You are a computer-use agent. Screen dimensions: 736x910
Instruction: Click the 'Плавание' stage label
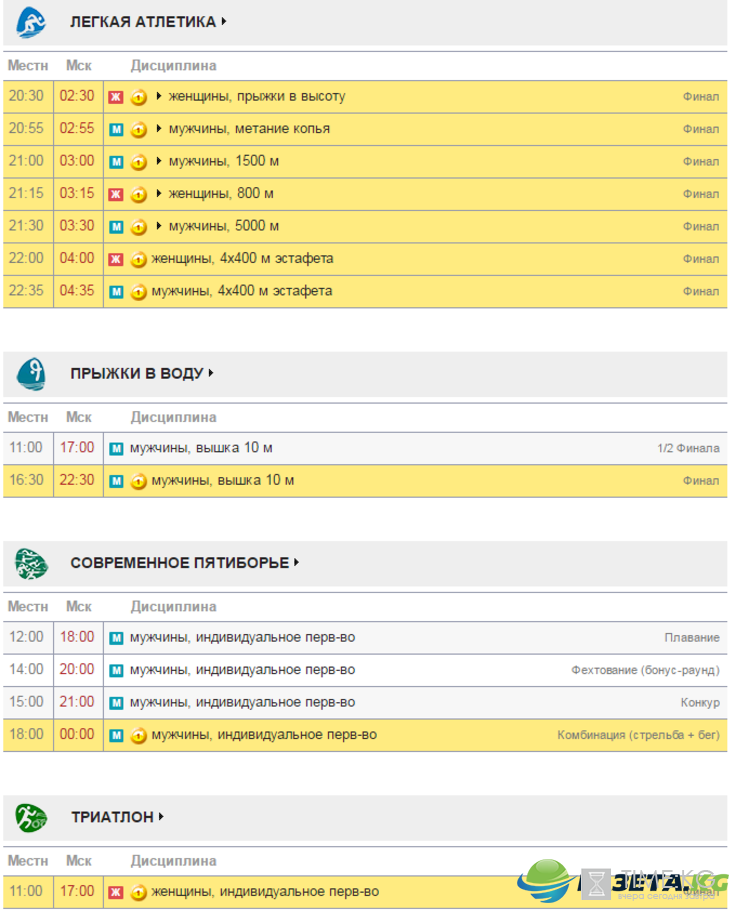coord(692,638)
